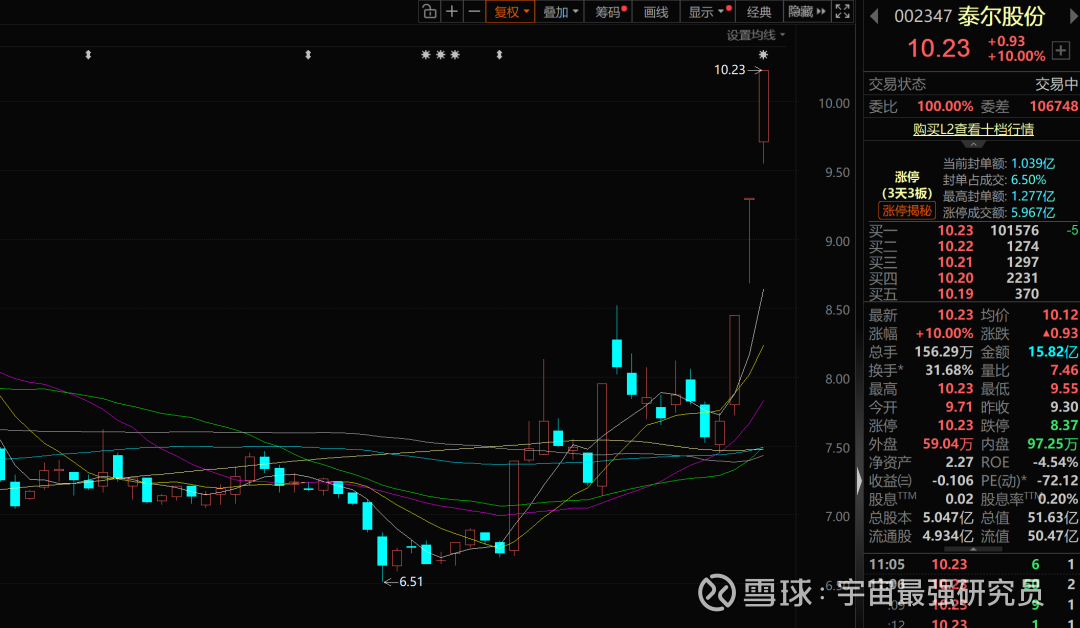Open 设置均线 dropdown
Image resolution: width=1080 pixels, height=628 pixels.
pyautogui.click(x=756, y=35)
